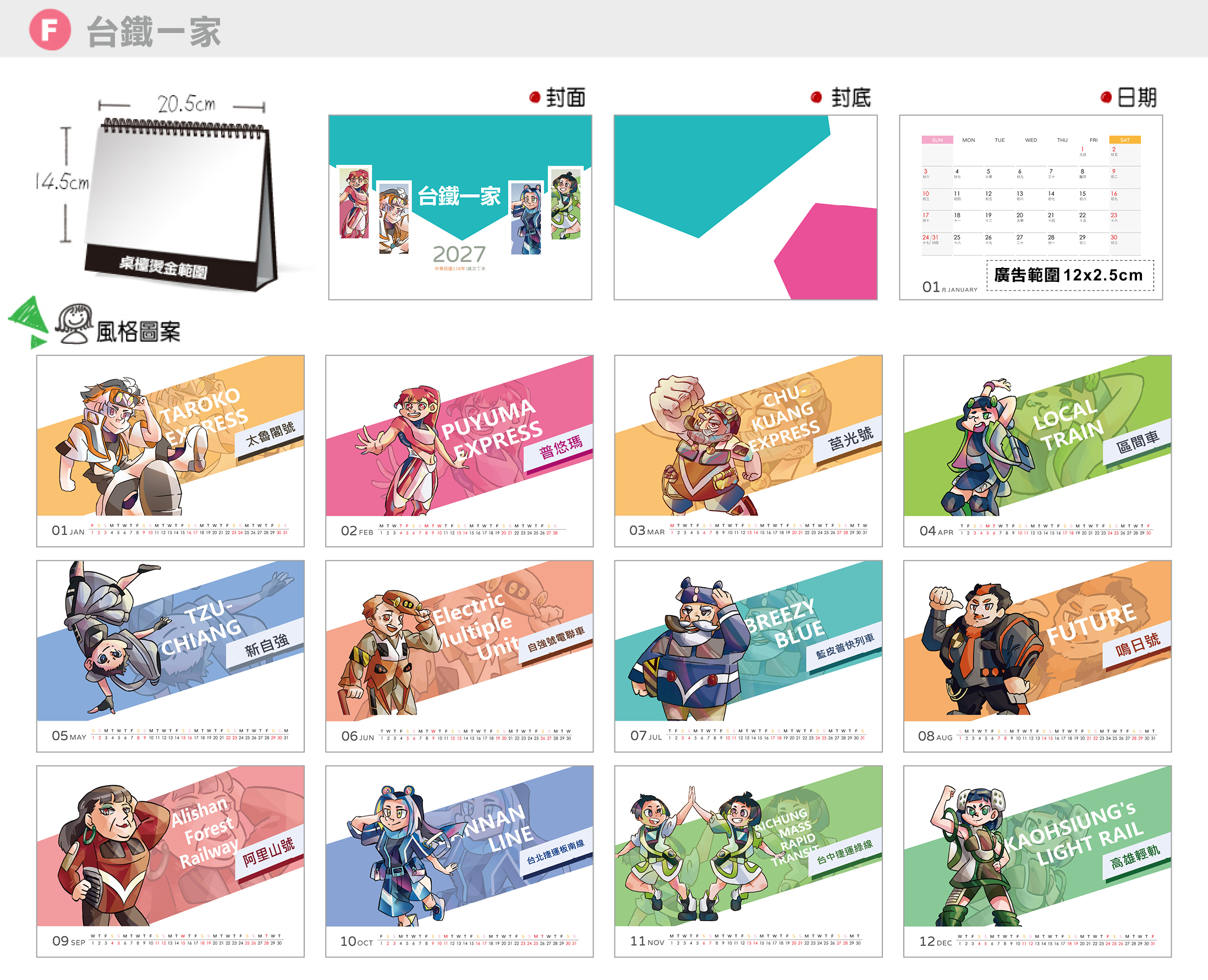Screen dimensions: 1208x980
Task: Select the Alishan Forest Railway card
Action: click(x=171, y=861)
